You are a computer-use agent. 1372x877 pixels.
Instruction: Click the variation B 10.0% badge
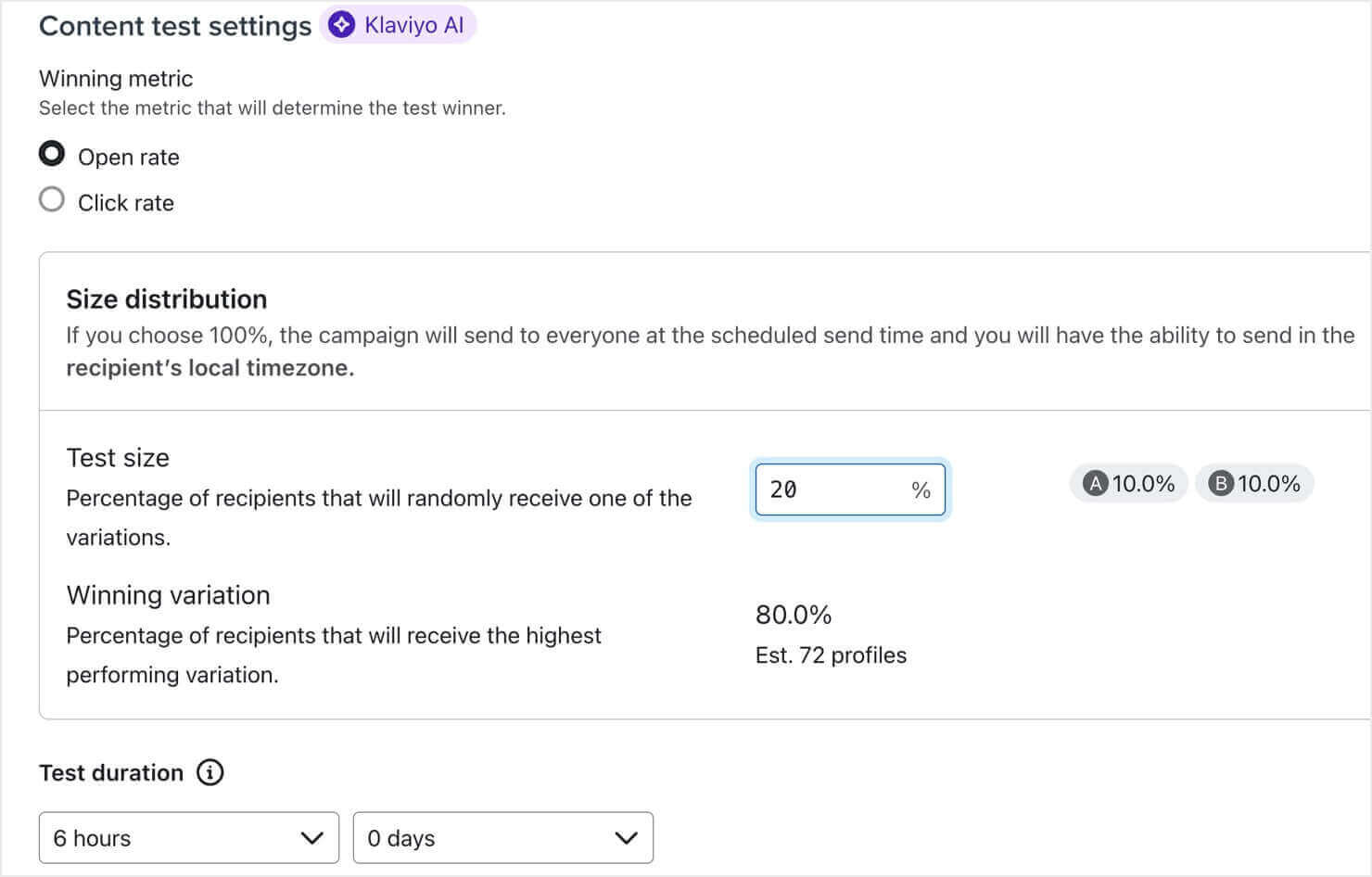coord(1254,483)
